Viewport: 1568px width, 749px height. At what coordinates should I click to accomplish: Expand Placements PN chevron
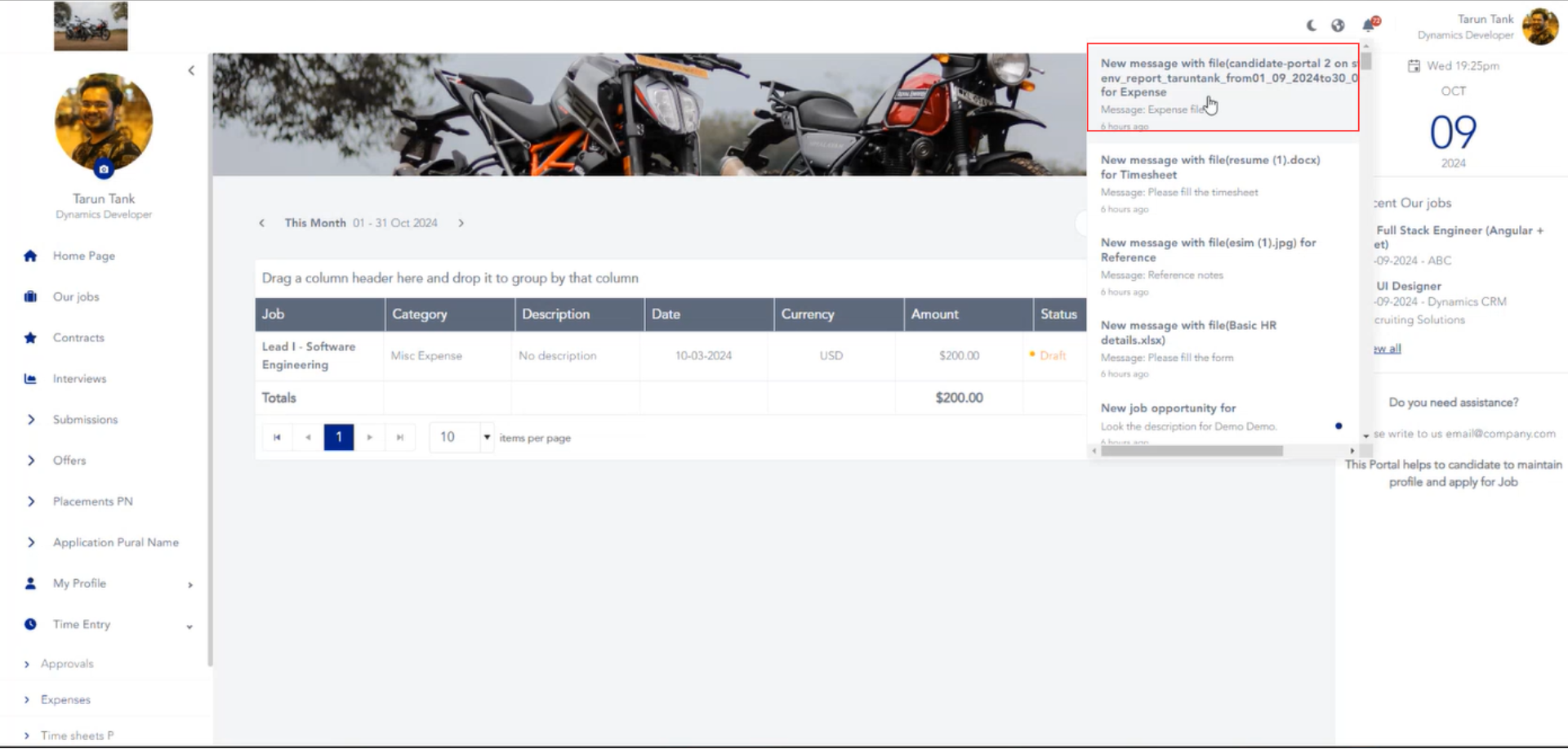pyautogui.click(x=31, y=501)
